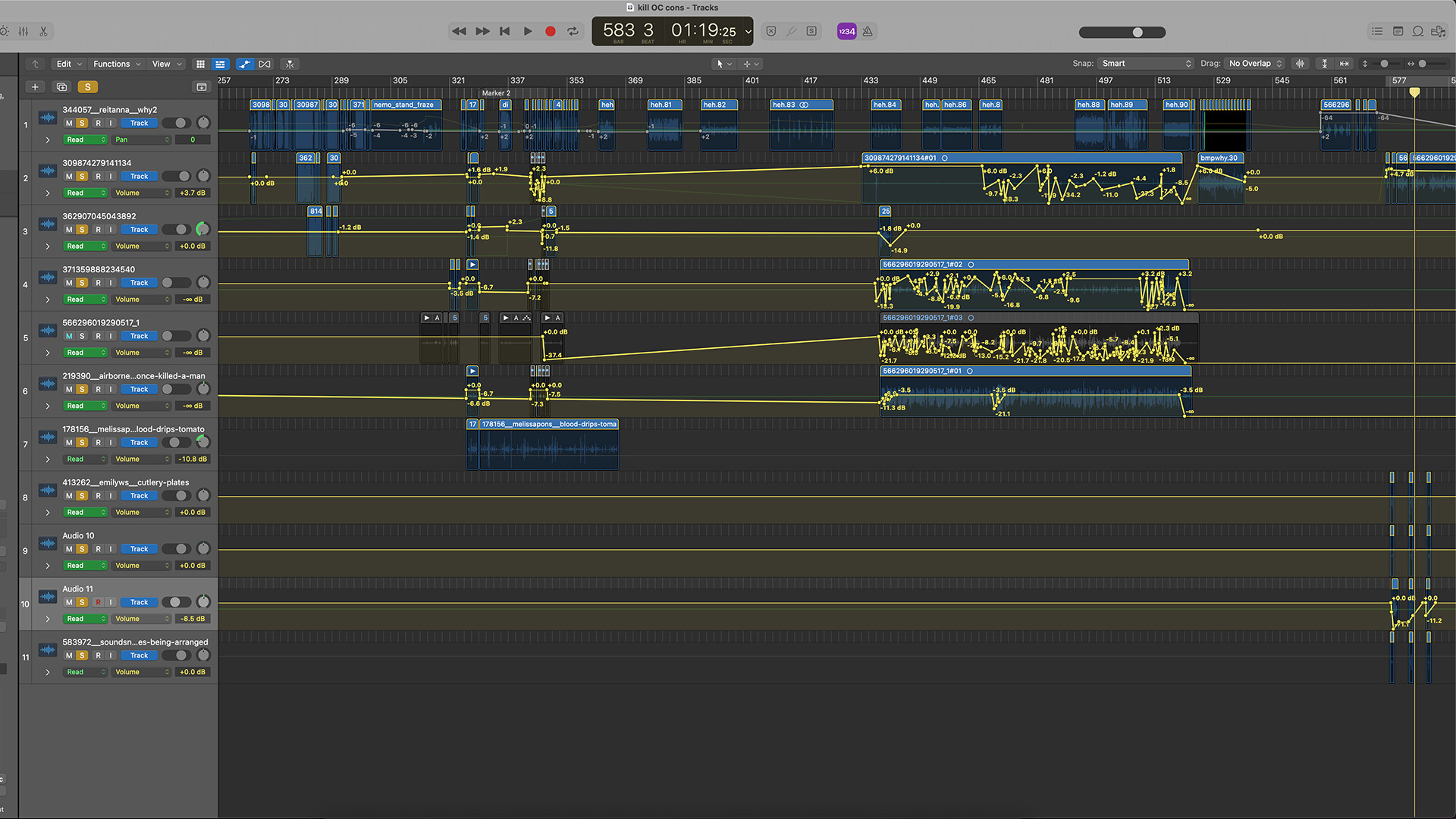The width and height of the screenshot is (1456, 819).
Task: Open the Snap mode dropdown
Action: pyautogui.click(x=1145, y=64)
